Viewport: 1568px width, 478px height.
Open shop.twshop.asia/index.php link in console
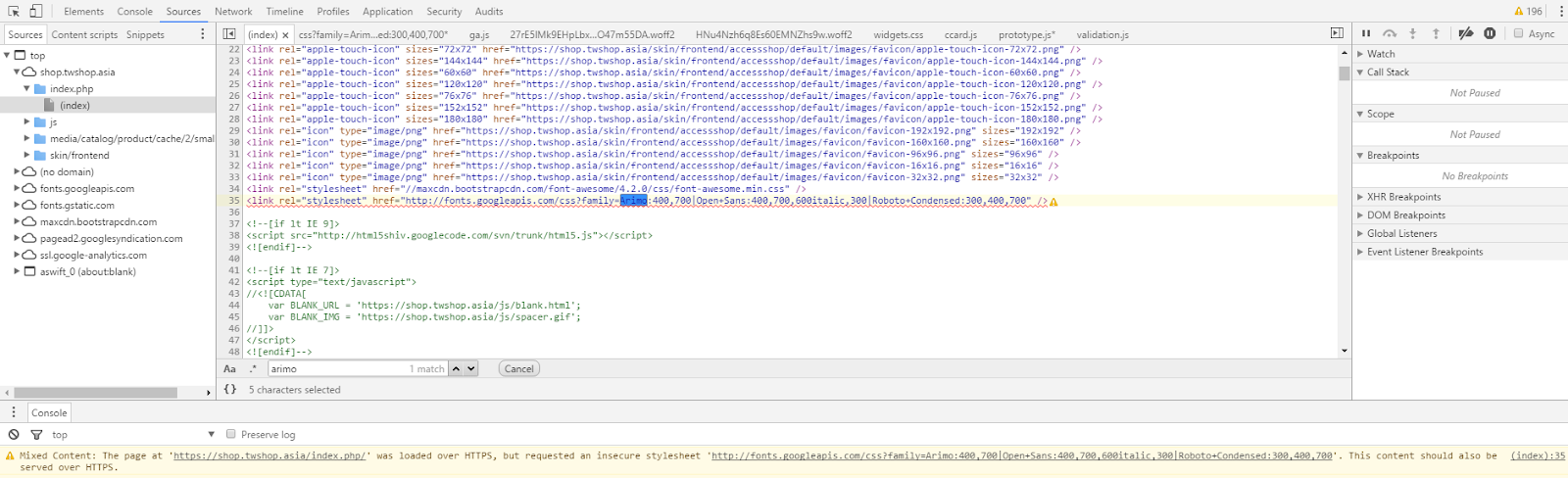click(269, 455)
